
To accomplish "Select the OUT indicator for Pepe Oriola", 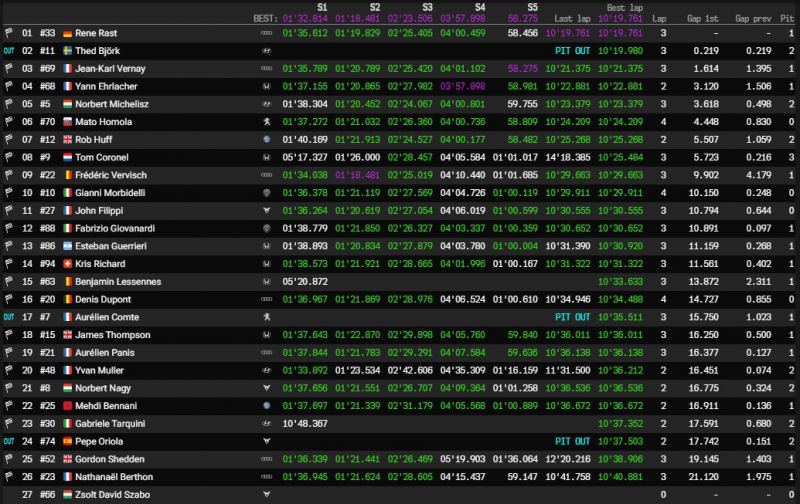I will [x=9, y=441].
